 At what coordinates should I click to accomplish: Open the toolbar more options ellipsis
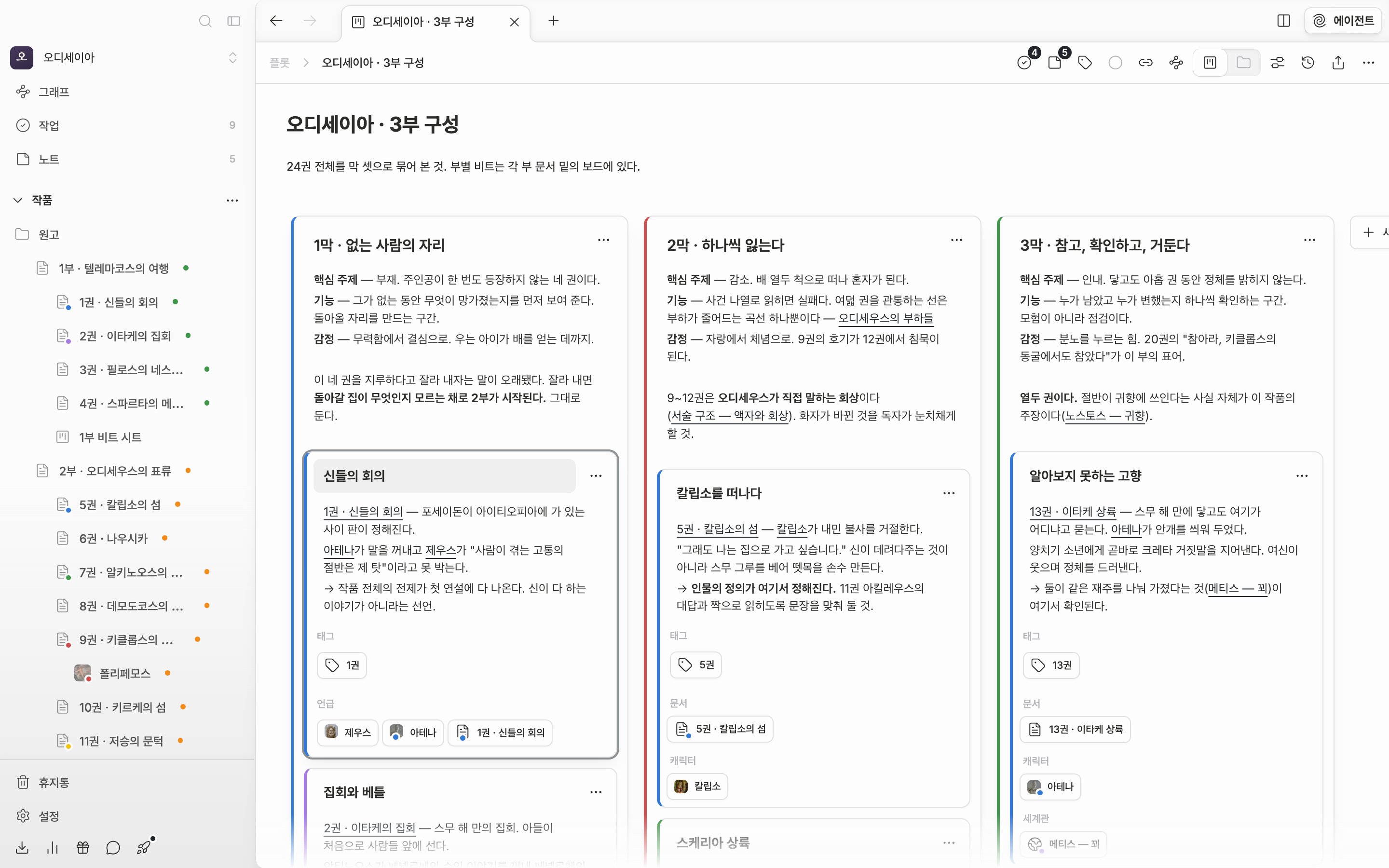pyautogui.click(x=1368, y=63)
